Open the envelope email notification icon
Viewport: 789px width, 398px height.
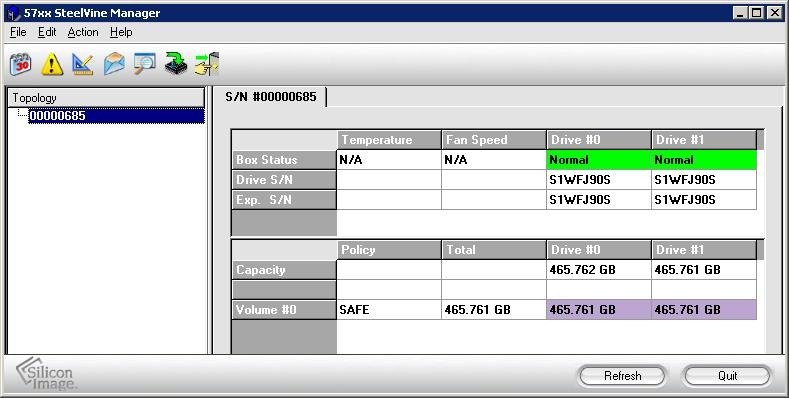114,64
